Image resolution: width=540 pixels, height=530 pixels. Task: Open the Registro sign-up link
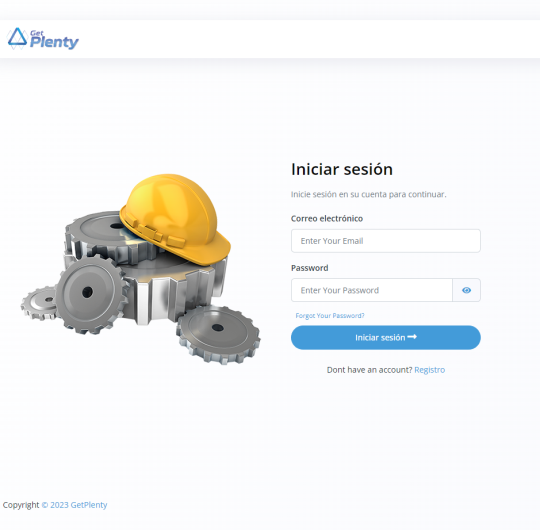click(429, 370)
